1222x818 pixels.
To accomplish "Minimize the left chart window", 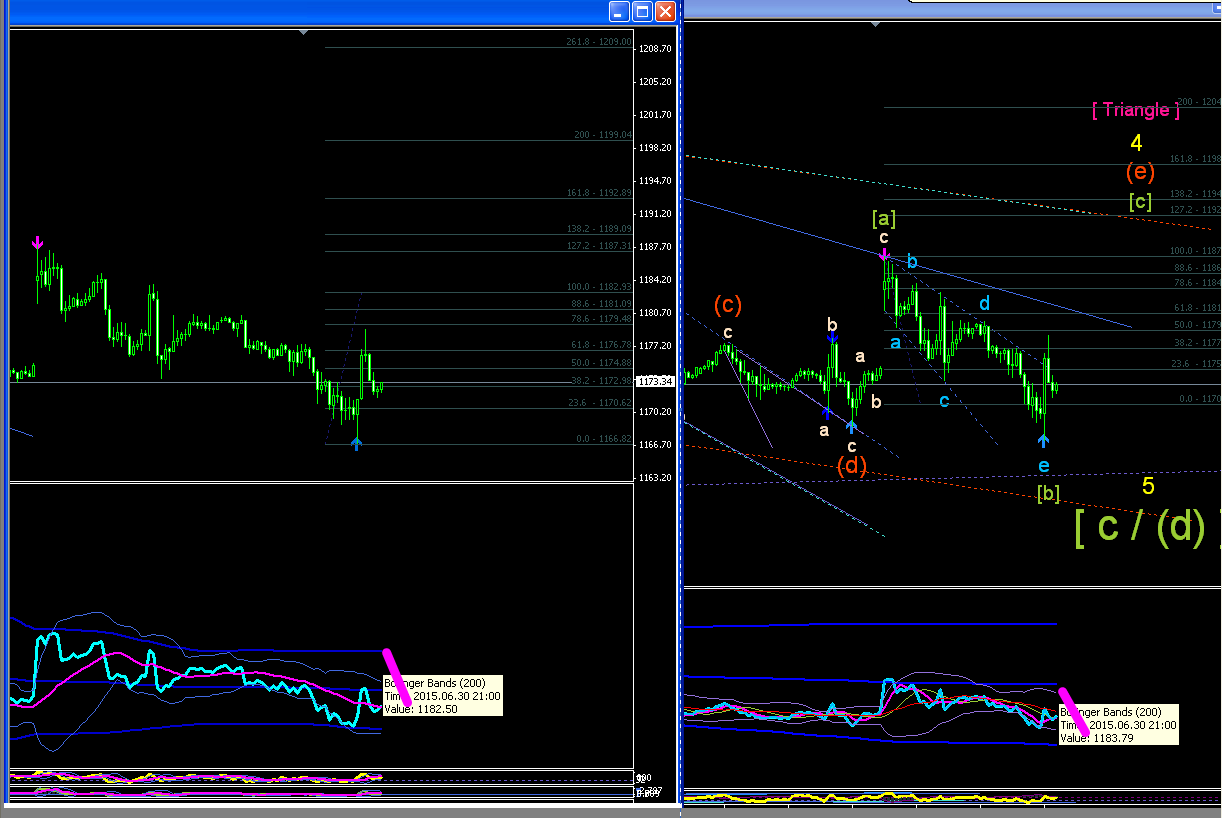I will pyautogui.click(x=620, y=12).
